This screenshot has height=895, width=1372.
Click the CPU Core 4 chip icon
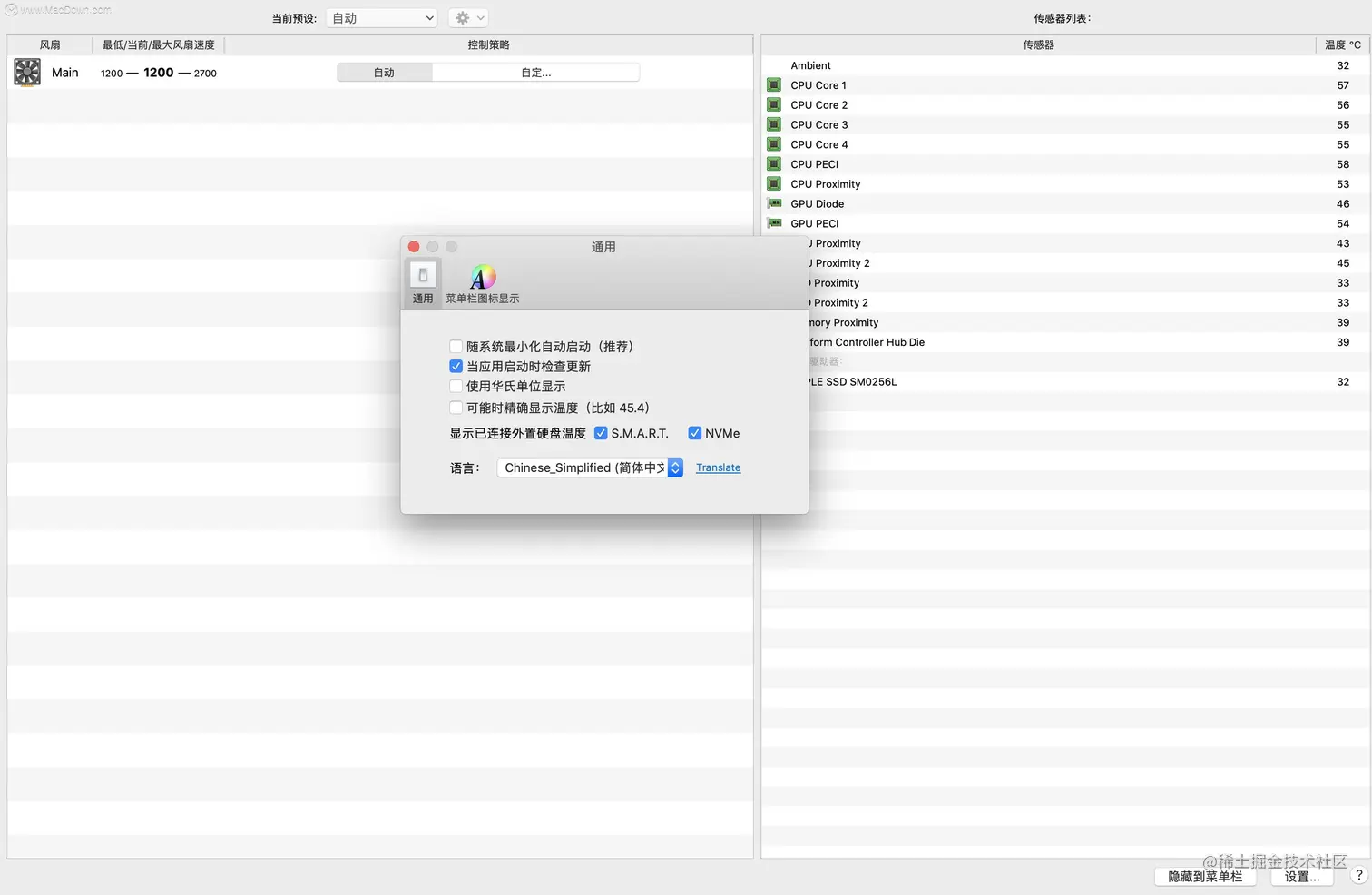[774, 144]
